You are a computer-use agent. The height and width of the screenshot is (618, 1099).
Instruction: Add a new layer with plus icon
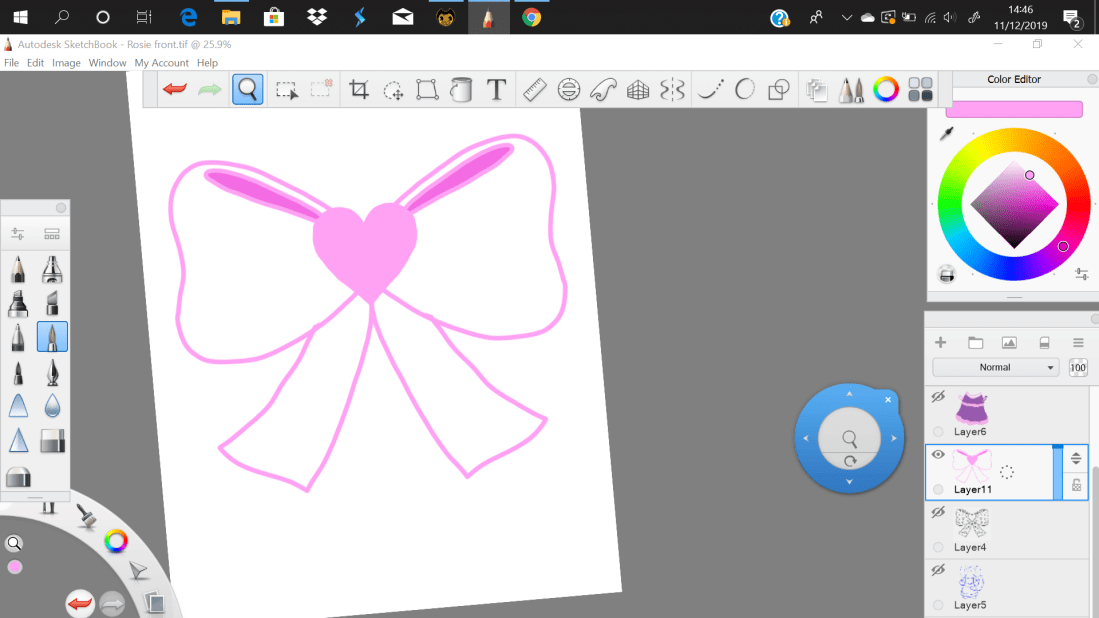point(940,343)
